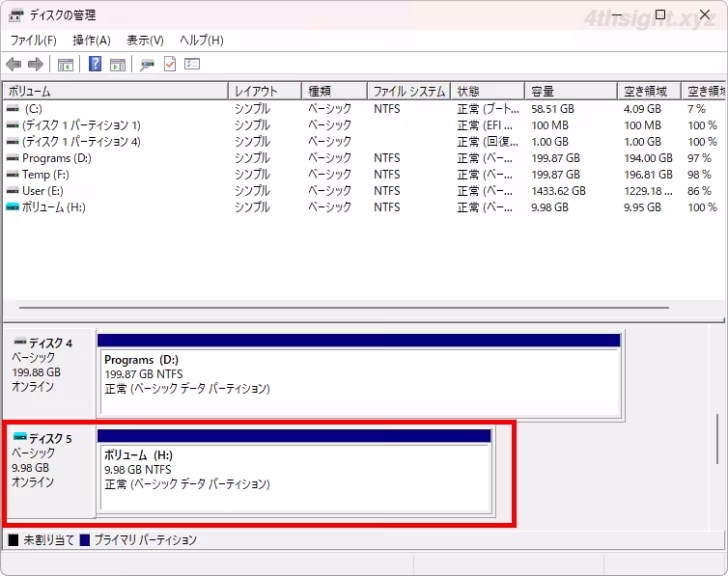
Task: Select the drive icon for Temp (F:)
Action: click(x=13, y=175)
